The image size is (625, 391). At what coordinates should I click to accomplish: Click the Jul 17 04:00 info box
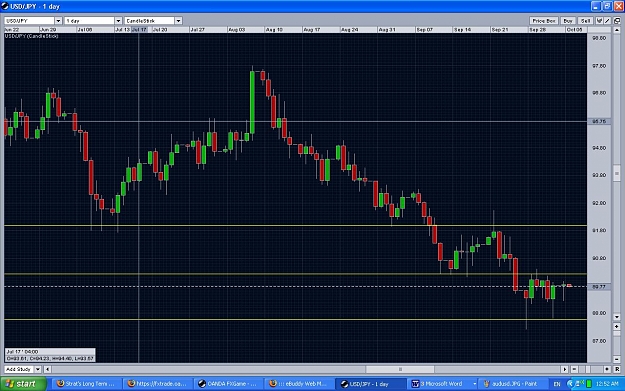pyautogui.click(x=50, y=355)
